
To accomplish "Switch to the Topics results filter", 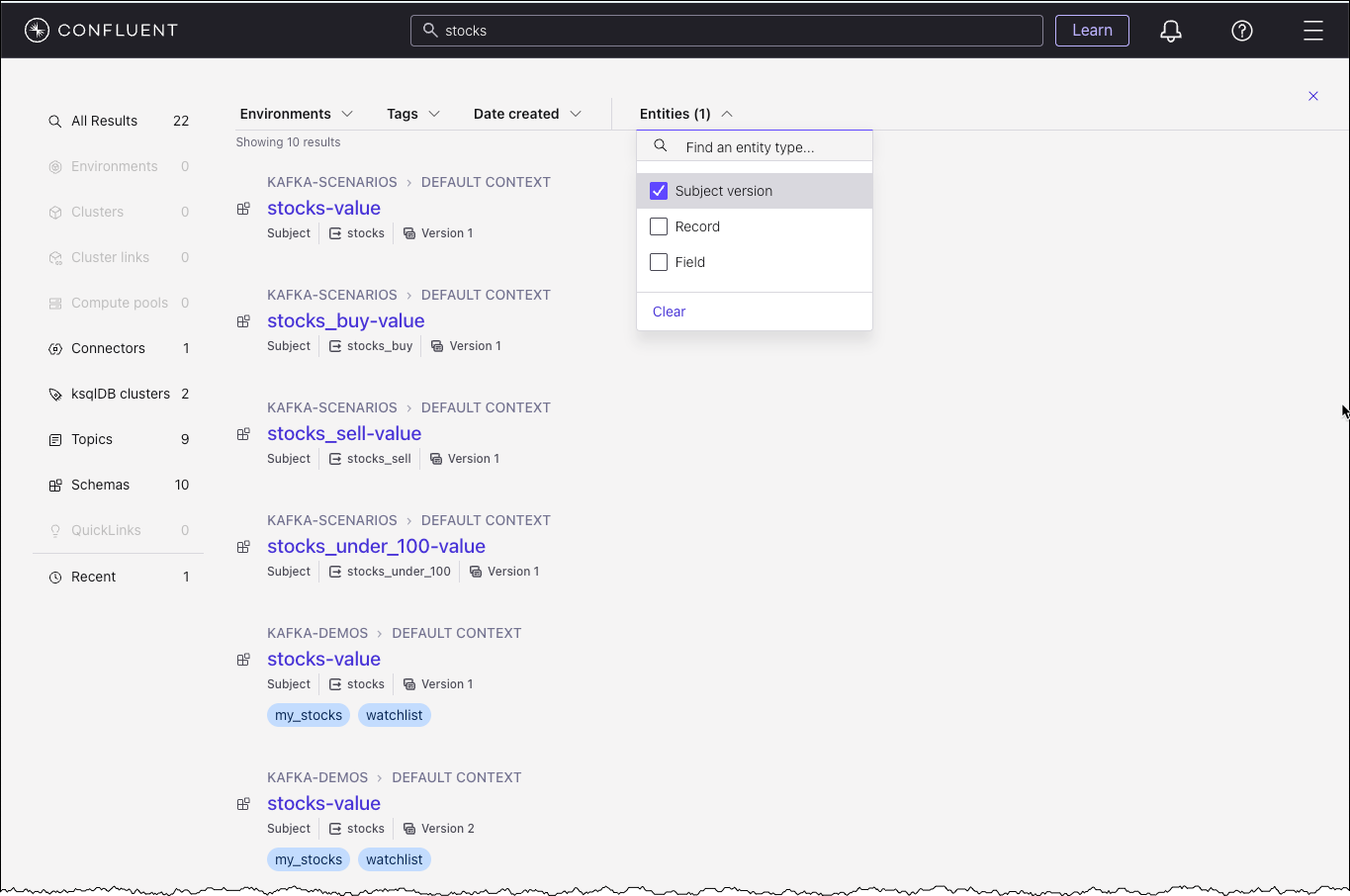I will coord(91,439).
